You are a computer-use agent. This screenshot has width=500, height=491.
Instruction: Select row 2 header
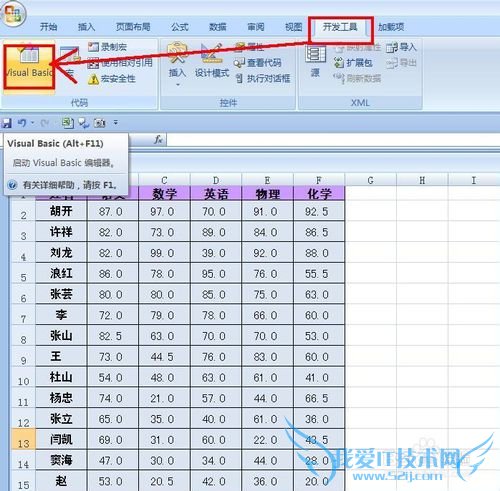click(23, 212)
